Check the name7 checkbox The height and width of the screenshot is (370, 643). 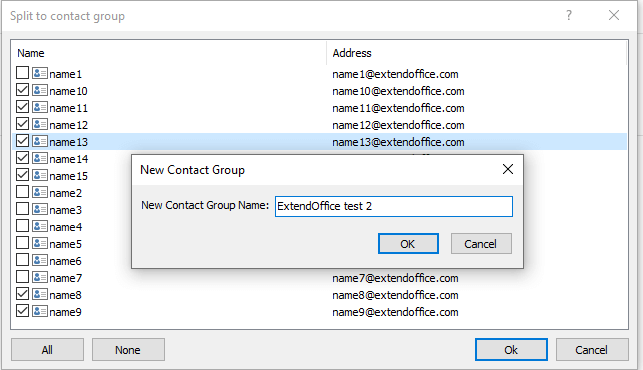coord(22,277)
